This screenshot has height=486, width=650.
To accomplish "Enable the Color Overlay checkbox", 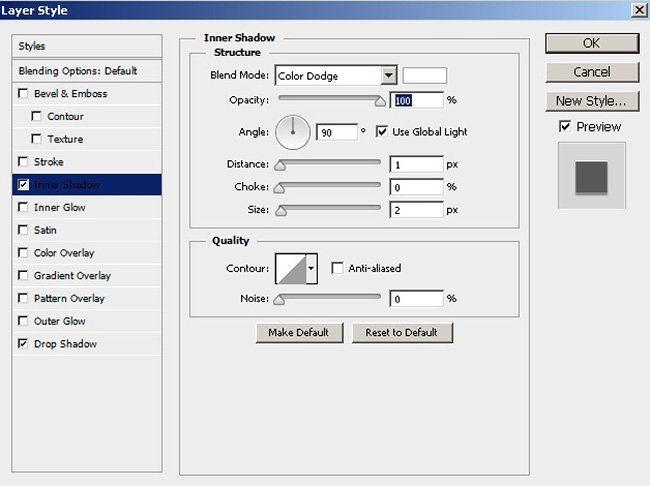I will click(23, 253).
